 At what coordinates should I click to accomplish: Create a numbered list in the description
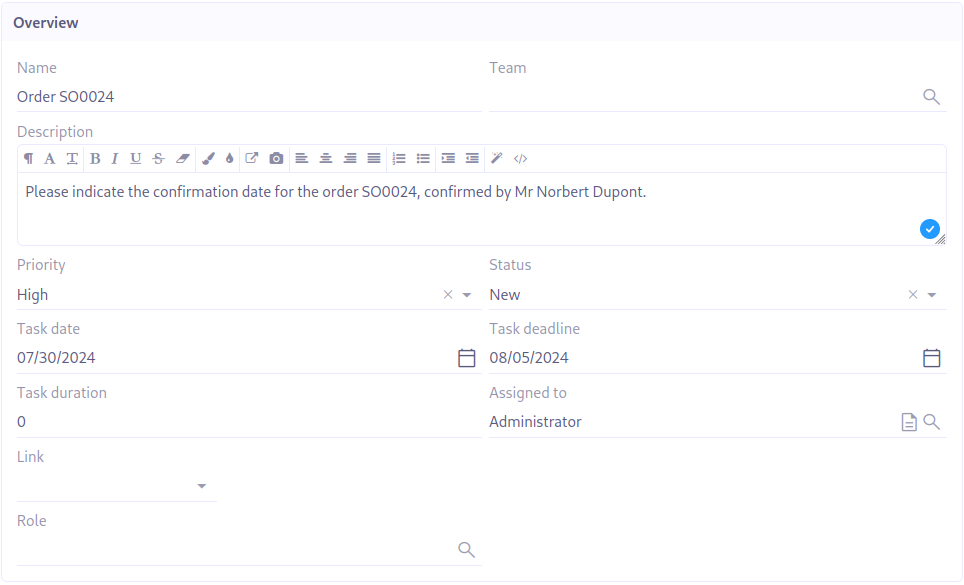(397, 158)
